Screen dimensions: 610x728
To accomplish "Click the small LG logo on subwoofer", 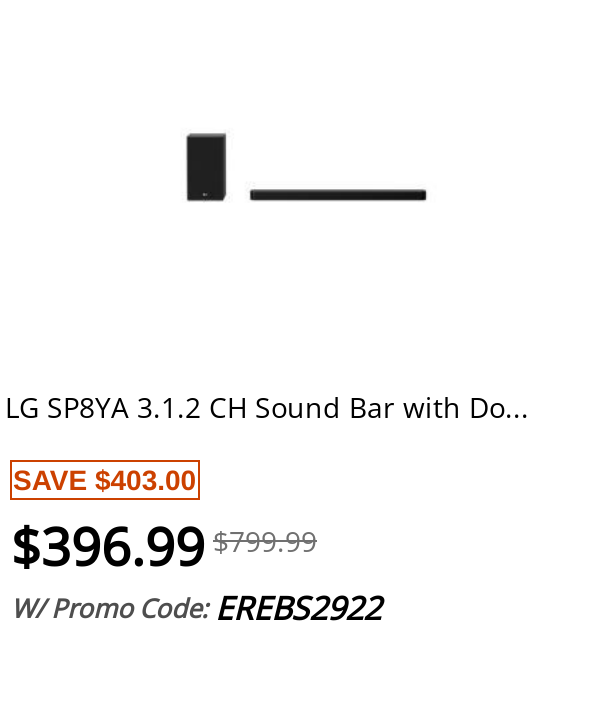I will coord(205,195).
